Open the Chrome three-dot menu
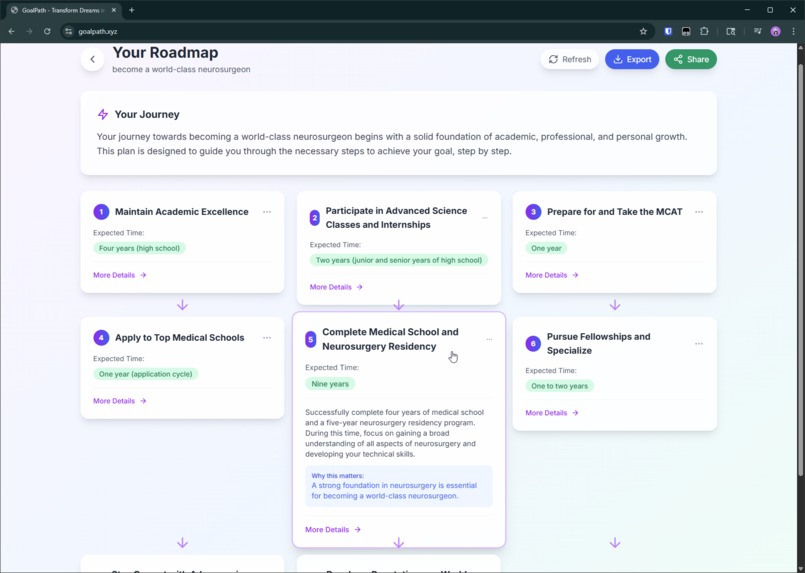 [793, 31]
